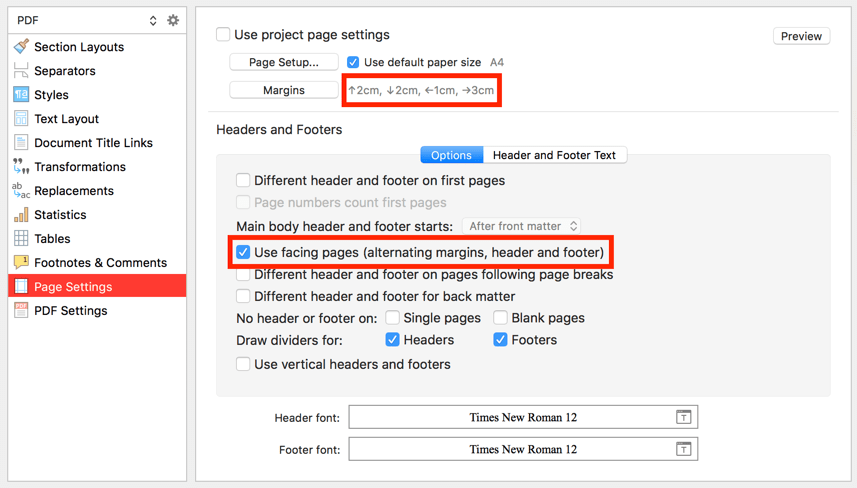
Task: Click the Preview button
Action: click(801, 36)
